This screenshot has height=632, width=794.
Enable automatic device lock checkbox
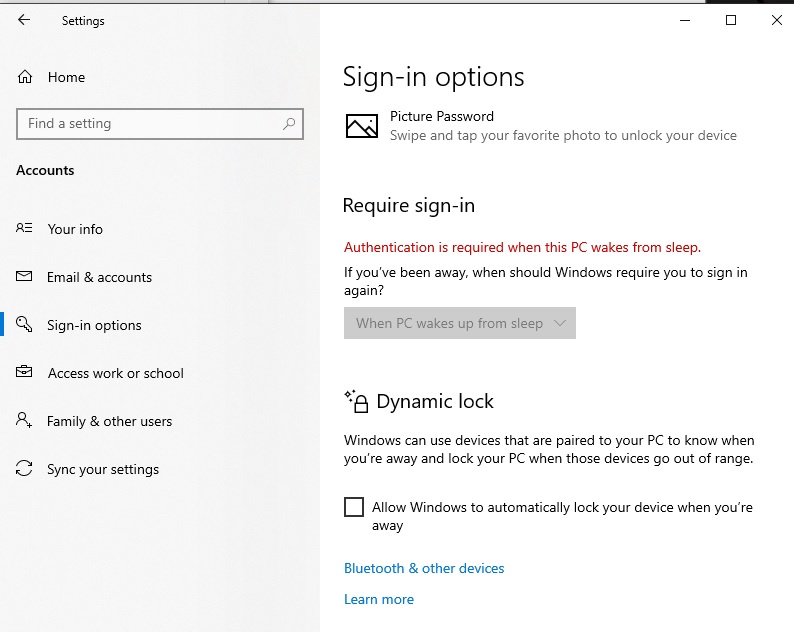[354, 507]
